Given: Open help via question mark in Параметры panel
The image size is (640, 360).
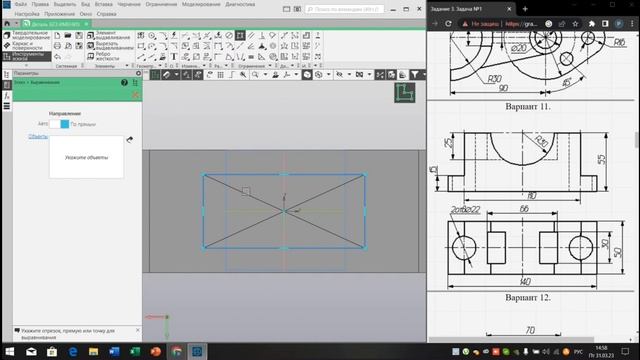Looking at the screenshot, I should tap(124, 82).
